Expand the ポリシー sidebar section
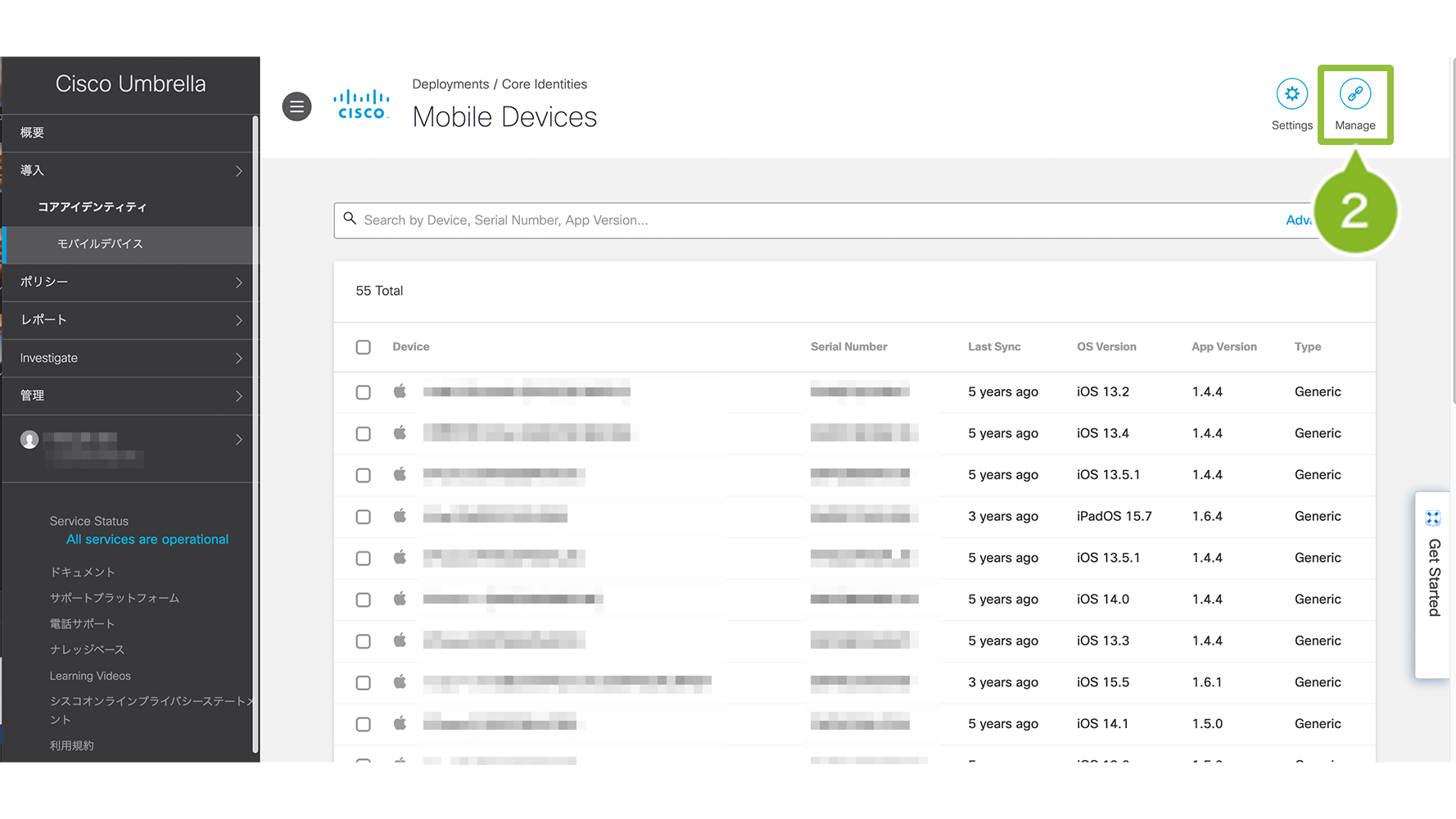This screenshot has height=819, width=1456. [x=131, y=282]
